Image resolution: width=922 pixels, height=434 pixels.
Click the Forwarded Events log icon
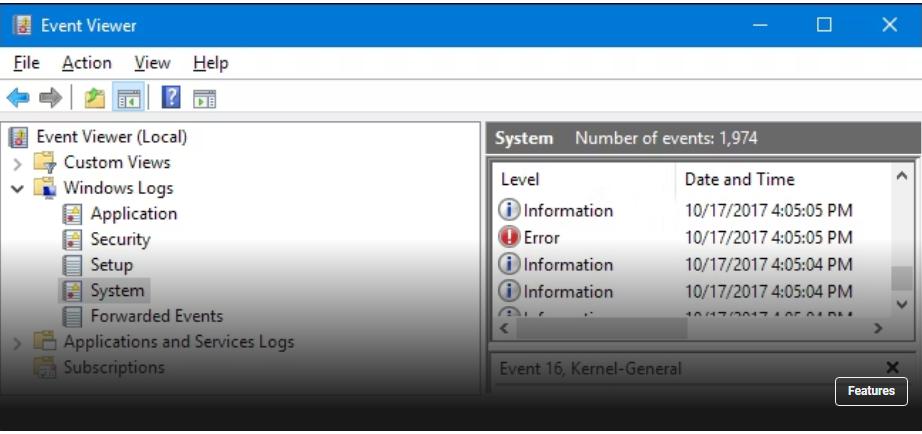coord(72,316)
